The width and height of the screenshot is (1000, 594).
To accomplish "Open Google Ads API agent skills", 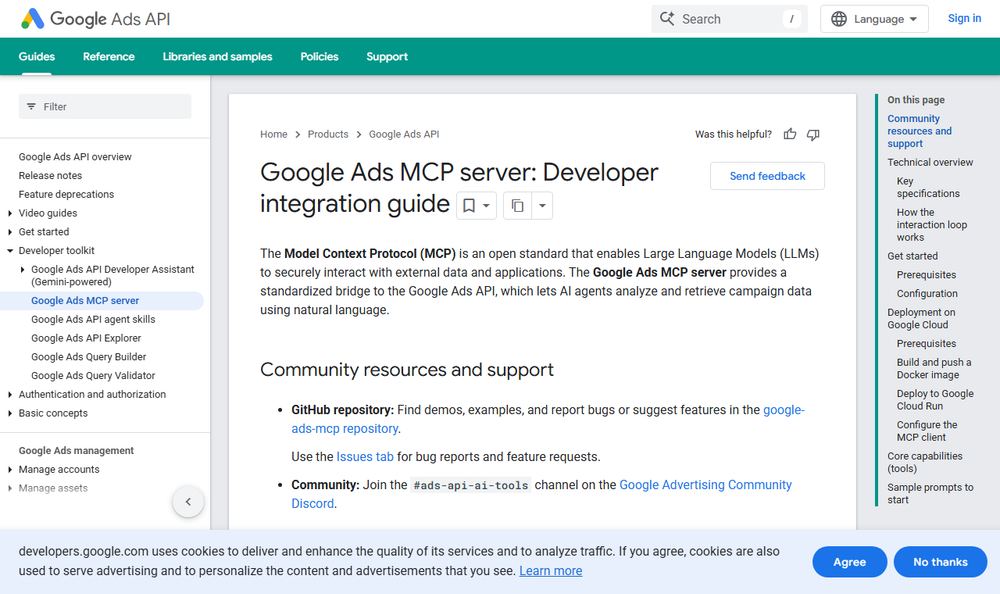I will [93, 319].
